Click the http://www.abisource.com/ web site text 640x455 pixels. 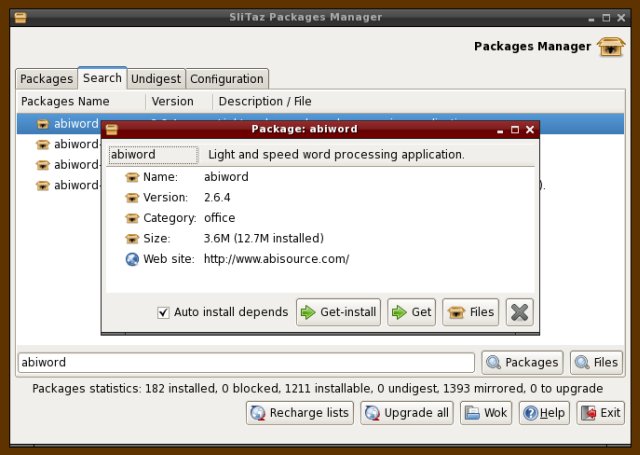[x=276, y=259]
